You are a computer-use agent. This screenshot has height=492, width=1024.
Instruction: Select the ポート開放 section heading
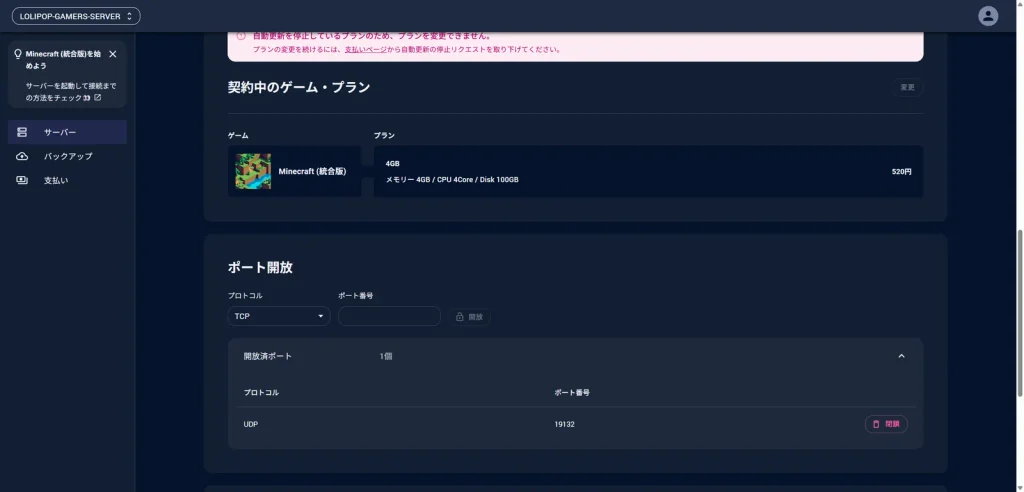(260, 267)
